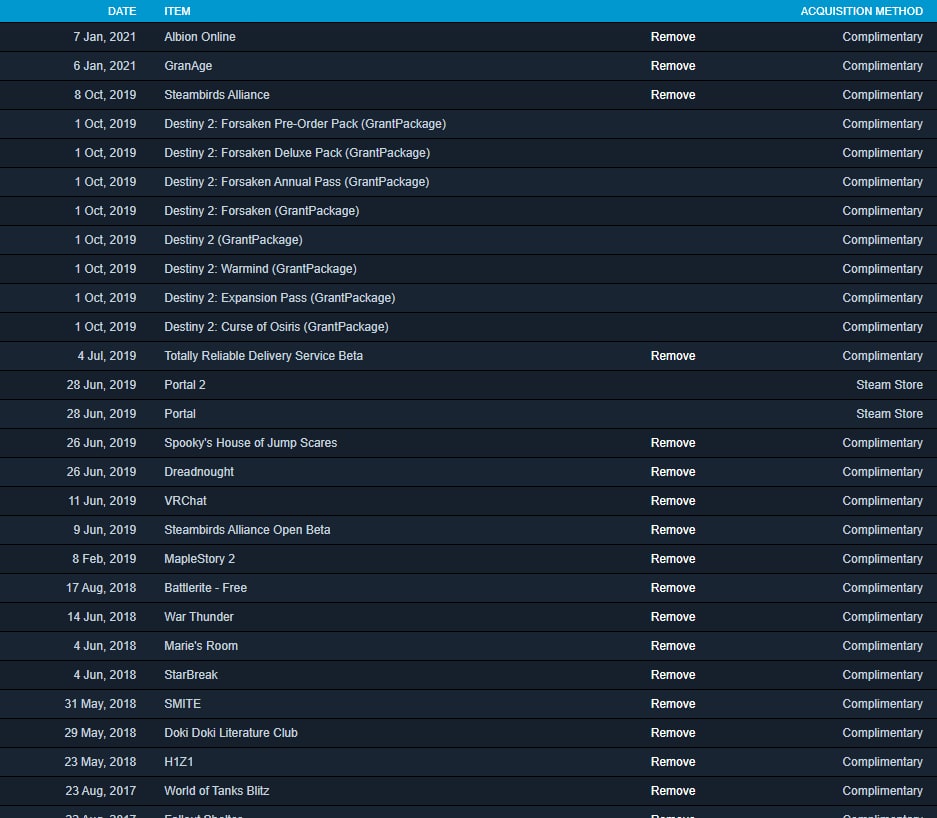Remove Steambirds Alliance Open Beta
Screen dimensions: 937x818
point(673,530)
